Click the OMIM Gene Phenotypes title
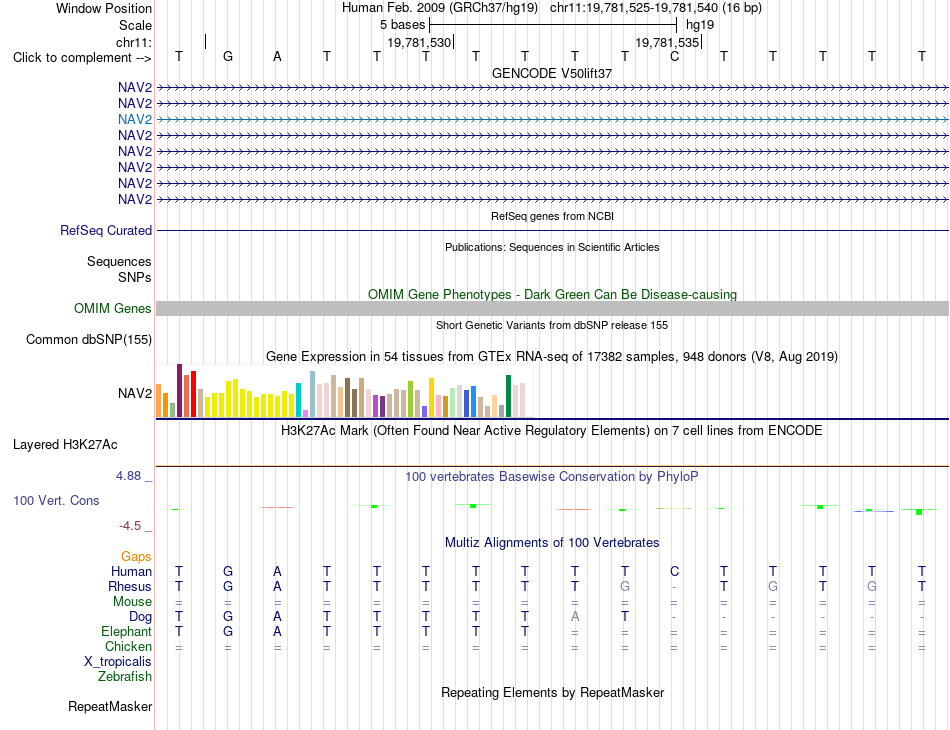The width and height of the screenshot is (950, 730). pos(553,294)
